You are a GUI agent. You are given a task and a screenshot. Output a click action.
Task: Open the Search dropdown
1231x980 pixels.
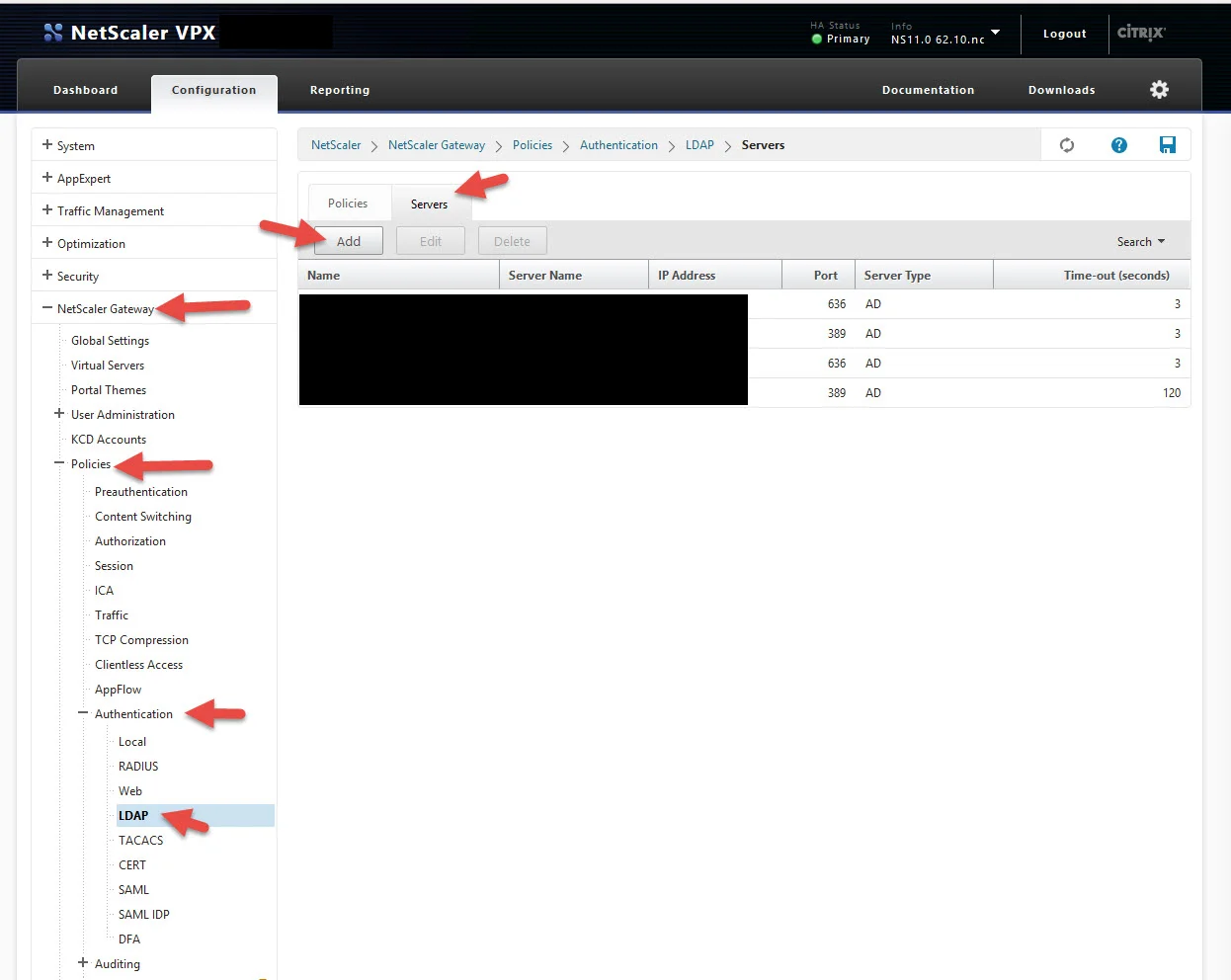pyautogui.click(x=1141, y=242)
